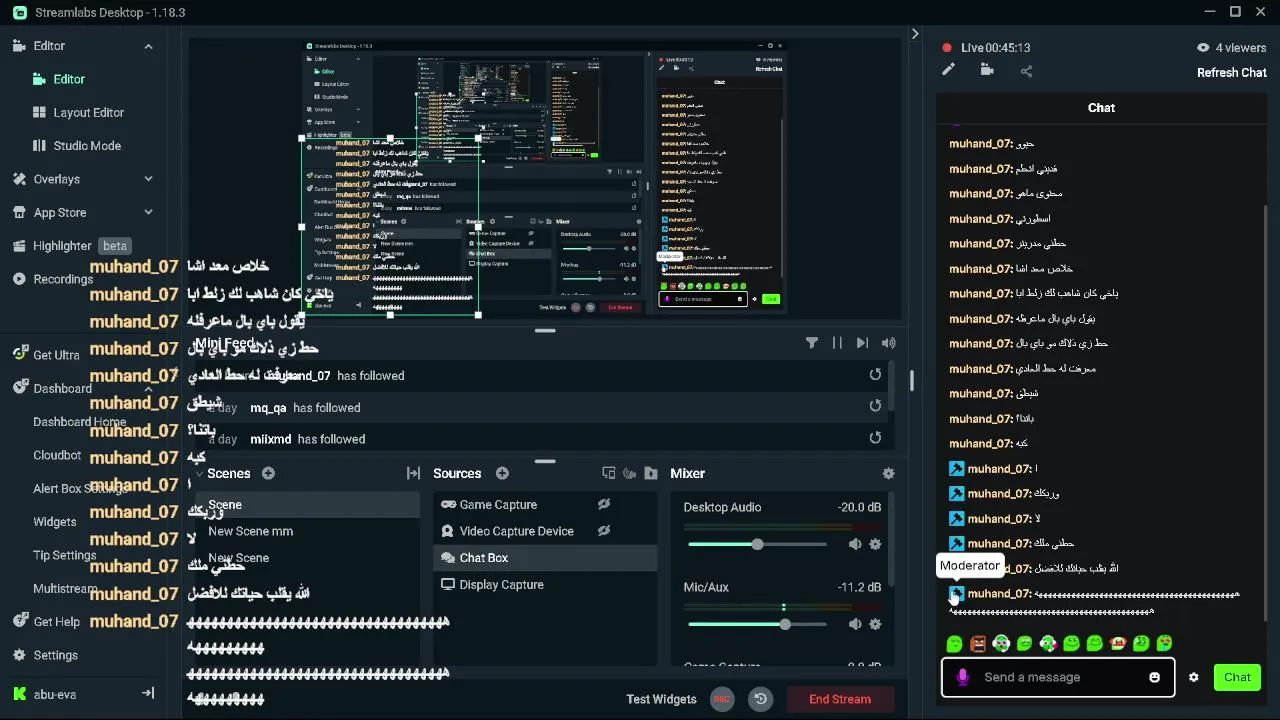Toggle the replay buffer button
The width and height of the screenshot is (1280, 720).
(x=761, y=699)
